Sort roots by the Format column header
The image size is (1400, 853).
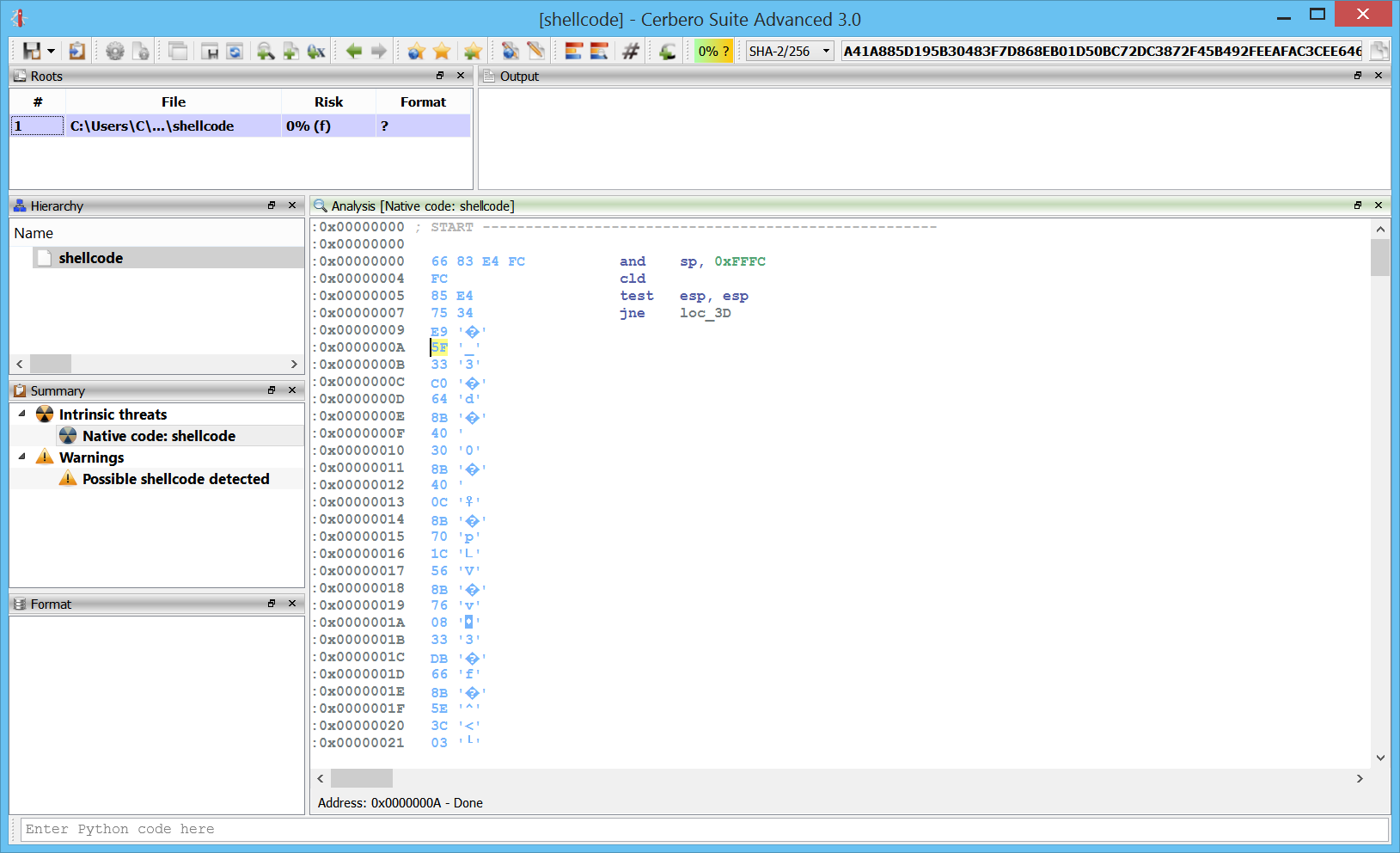pyautogui.click(x=423, y=101)
